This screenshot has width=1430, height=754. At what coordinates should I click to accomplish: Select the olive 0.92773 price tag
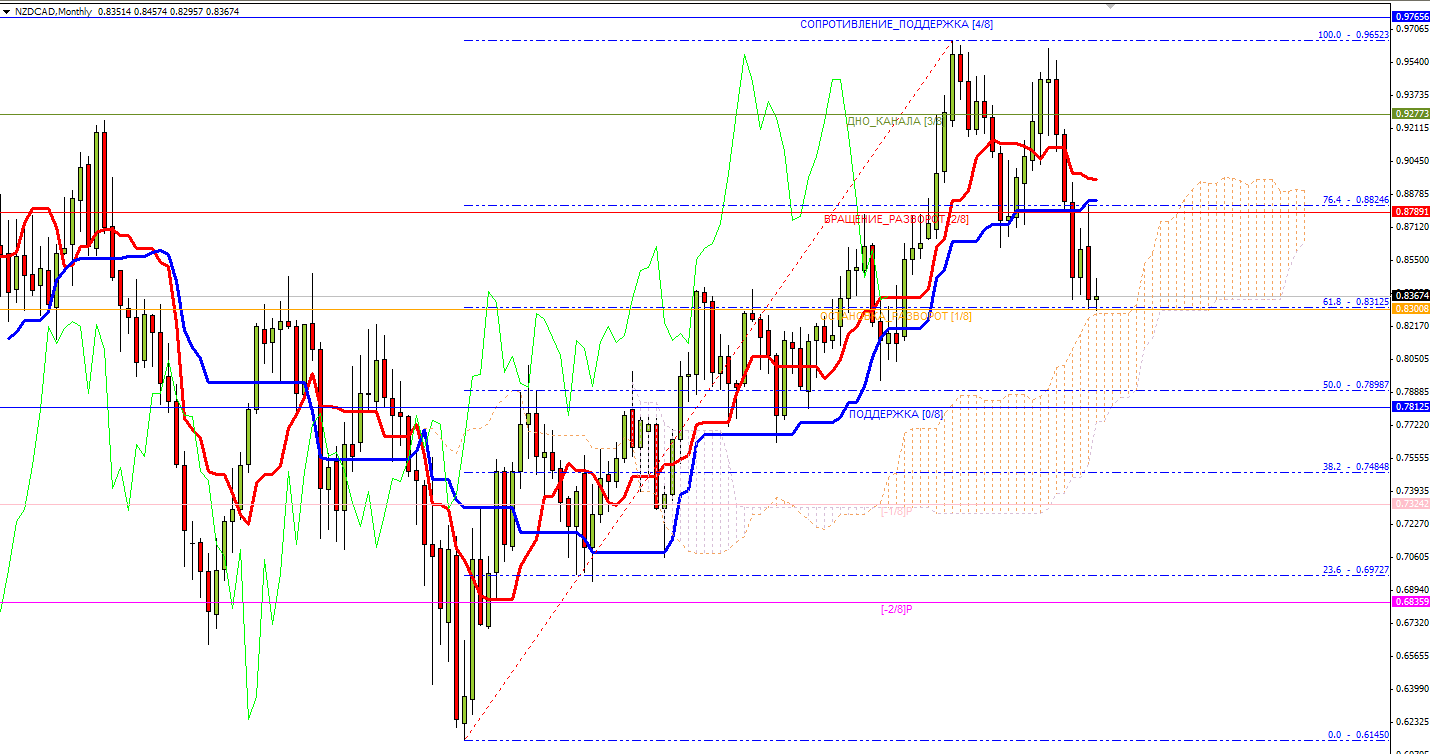(x=1410, y=114)
